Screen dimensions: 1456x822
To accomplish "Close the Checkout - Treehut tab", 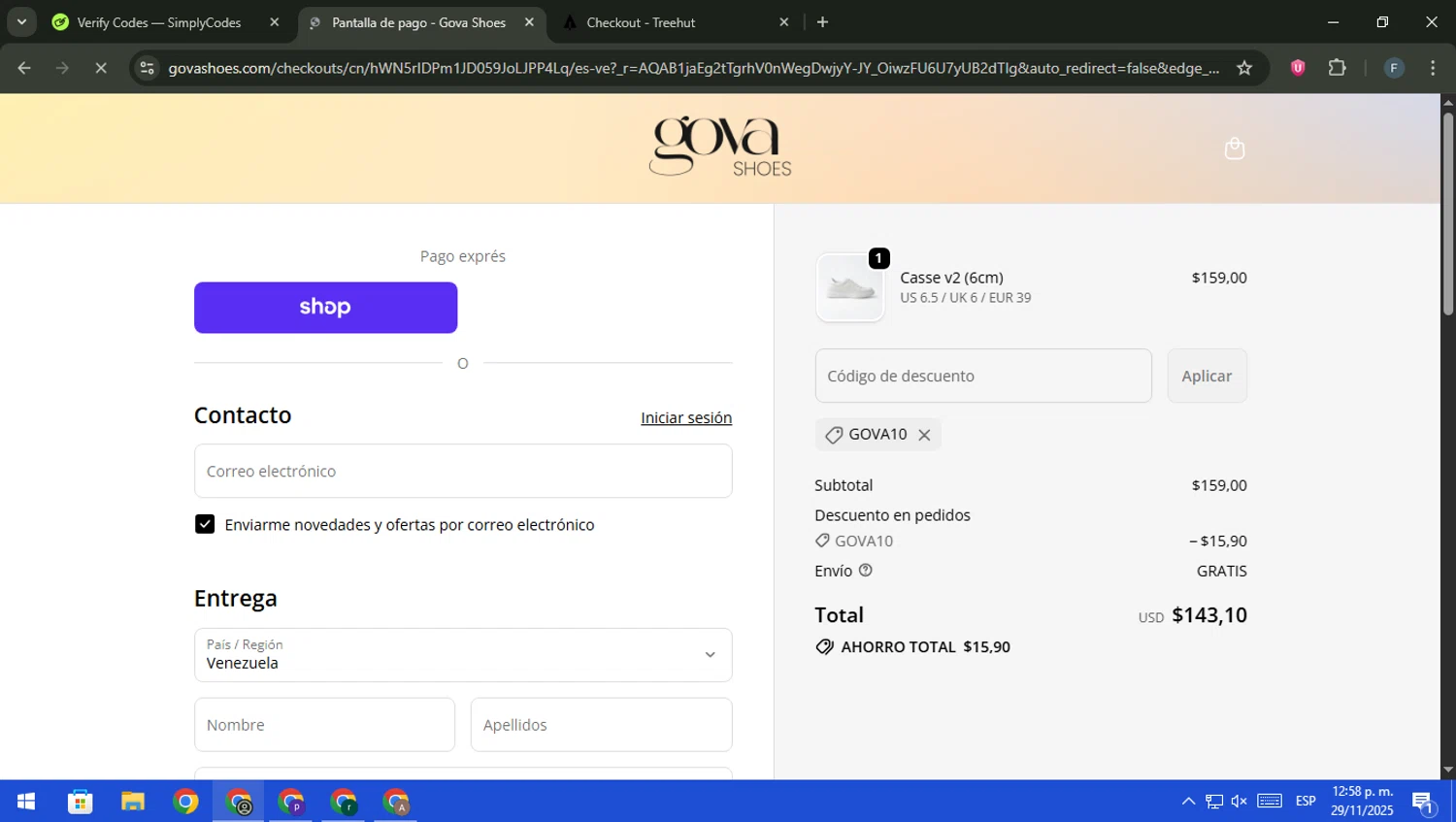I will [784, 22].
